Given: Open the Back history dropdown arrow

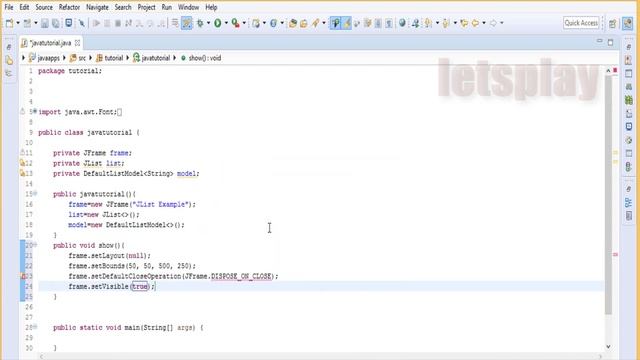Looking at the screenshot, I should [484, 23].
